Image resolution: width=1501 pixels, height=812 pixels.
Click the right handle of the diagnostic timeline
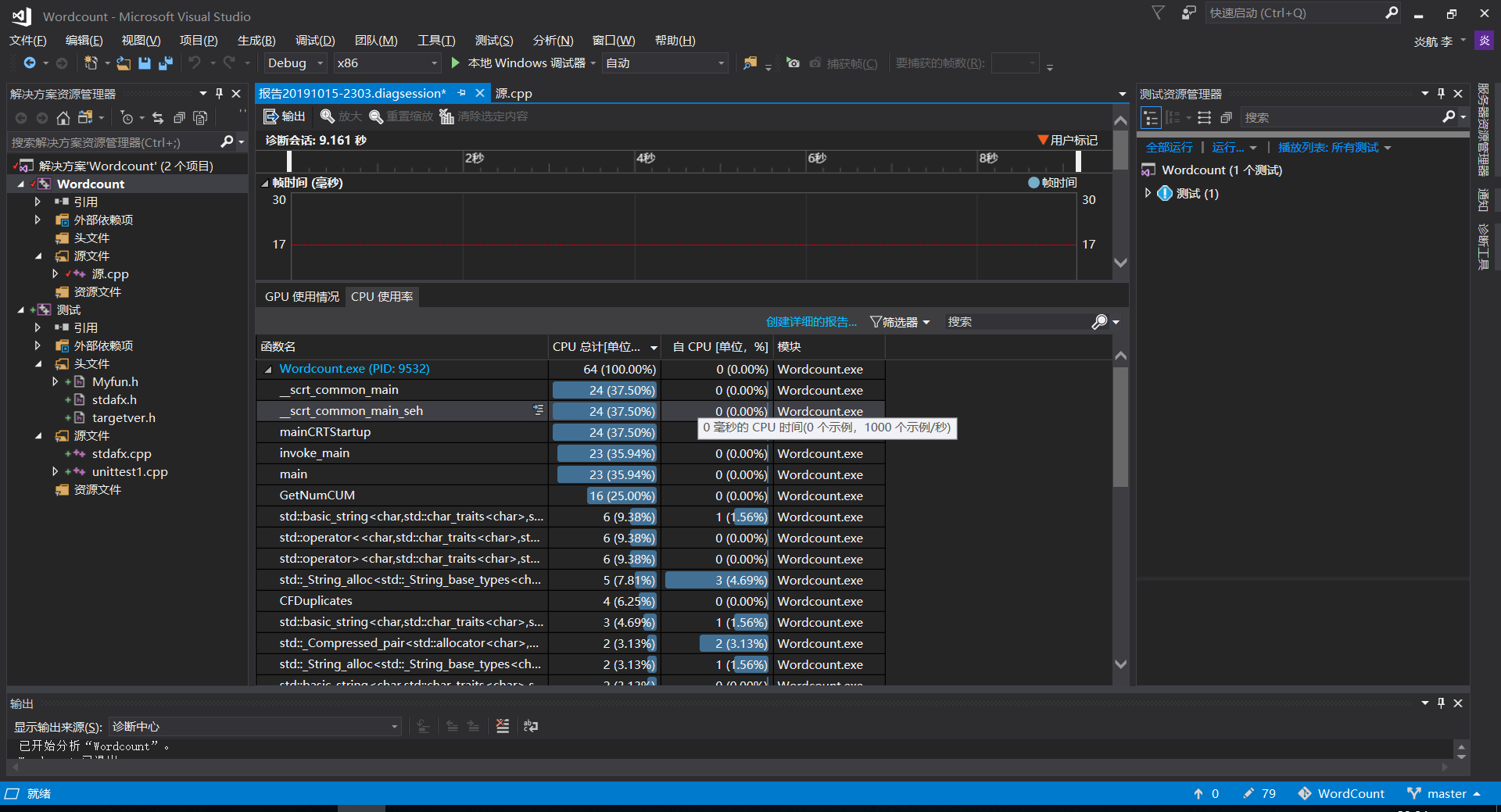1078,160
